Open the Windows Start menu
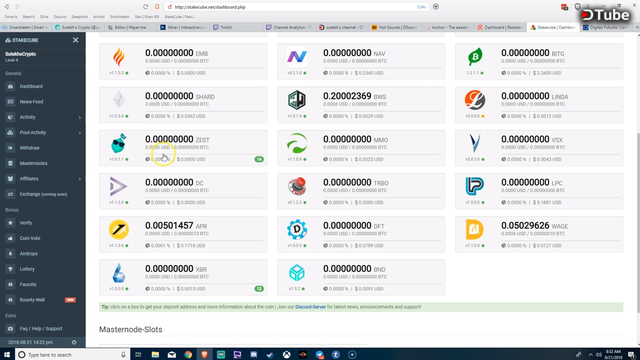Viewport: 640px width, 360px height. coord(7,355)
